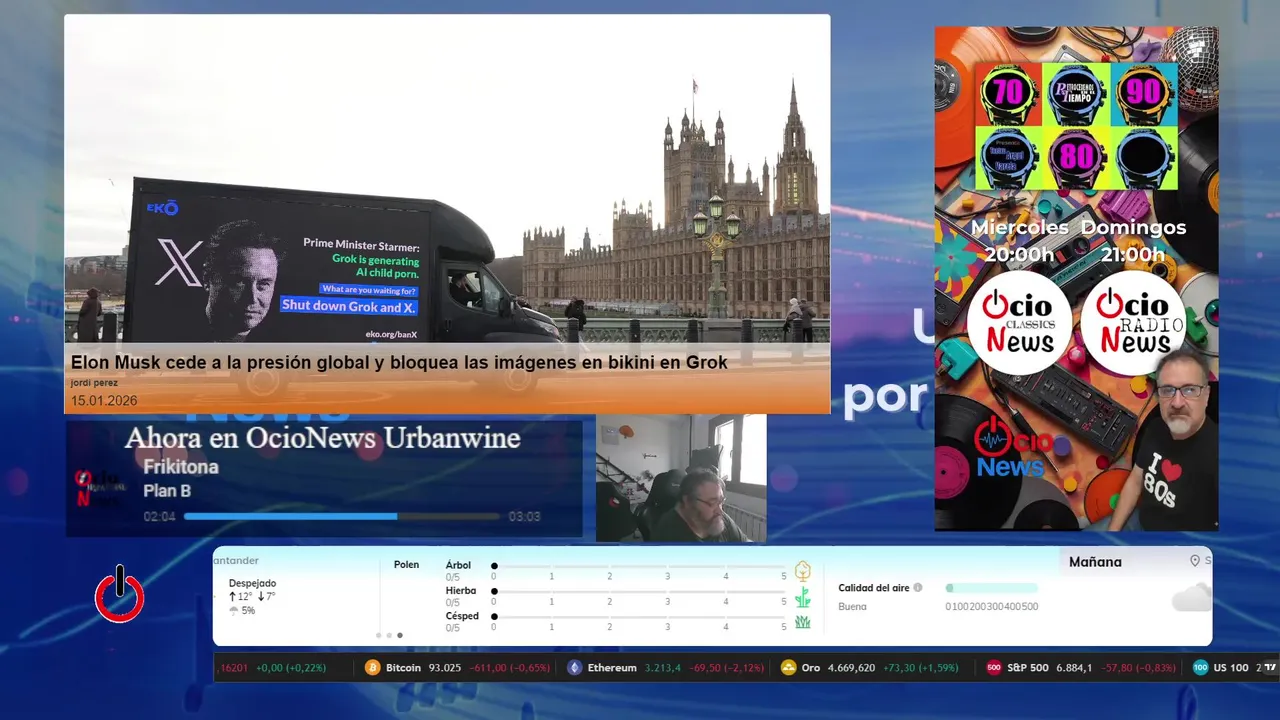The width and height of the screenshot is (1280, 720).
Task: Click the Oro ticker label
Action: pyautogui.click(x=811, y=668)
